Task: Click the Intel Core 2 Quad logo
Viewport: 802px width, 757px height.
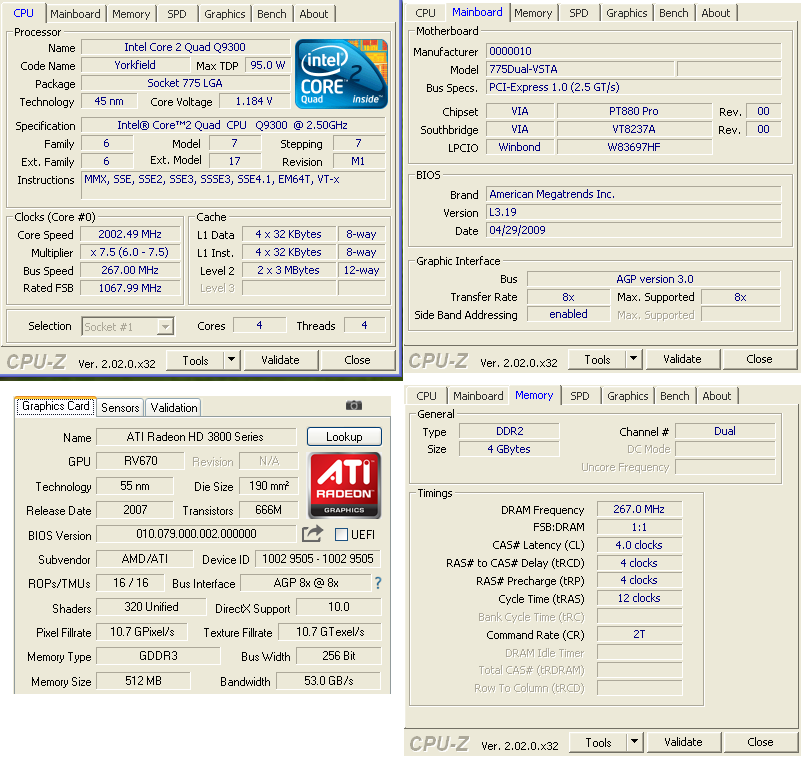Action: 341,74
